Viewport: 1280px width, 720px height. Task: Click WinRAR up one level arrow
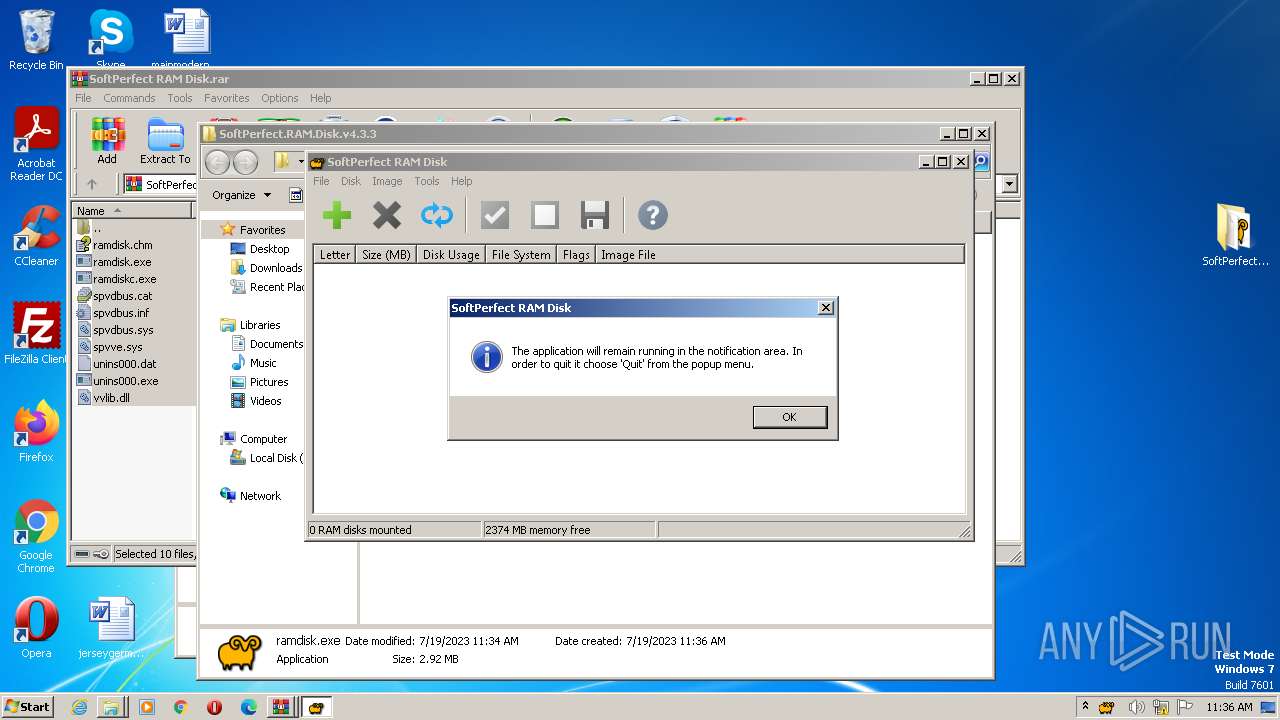[92, 184]
